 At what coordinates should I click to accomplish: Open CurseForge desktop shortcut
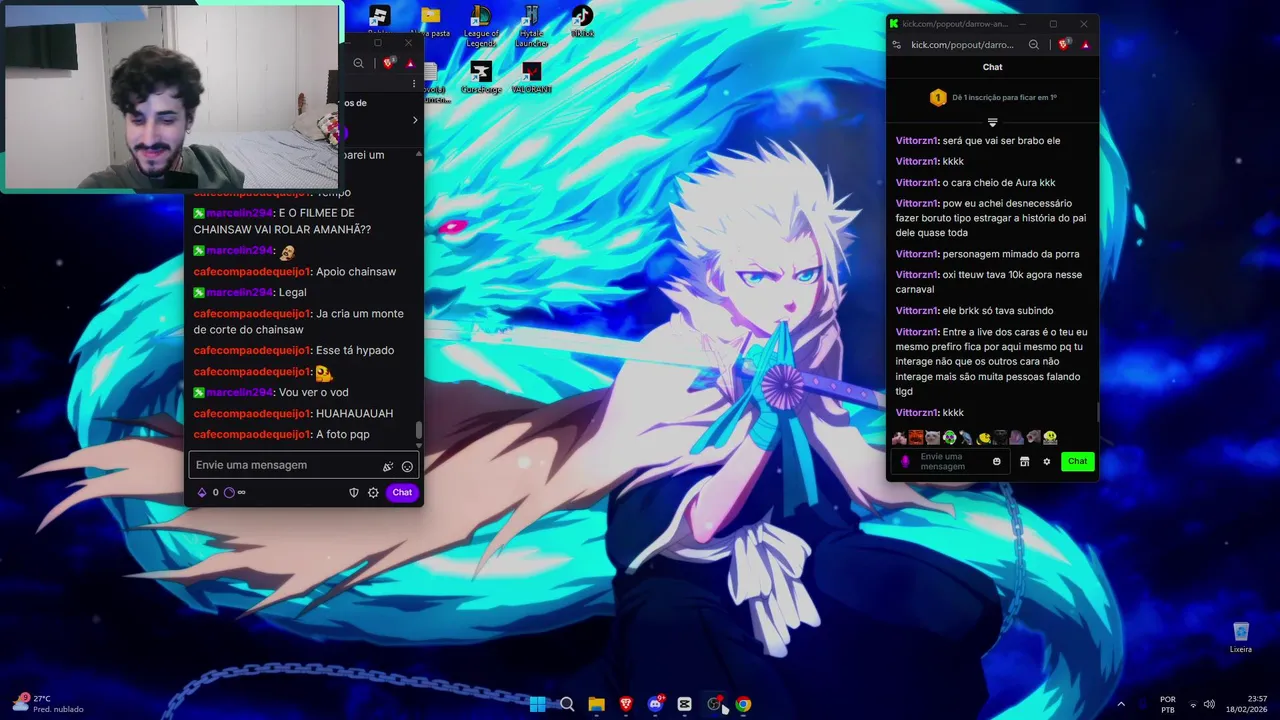(481, 77)
